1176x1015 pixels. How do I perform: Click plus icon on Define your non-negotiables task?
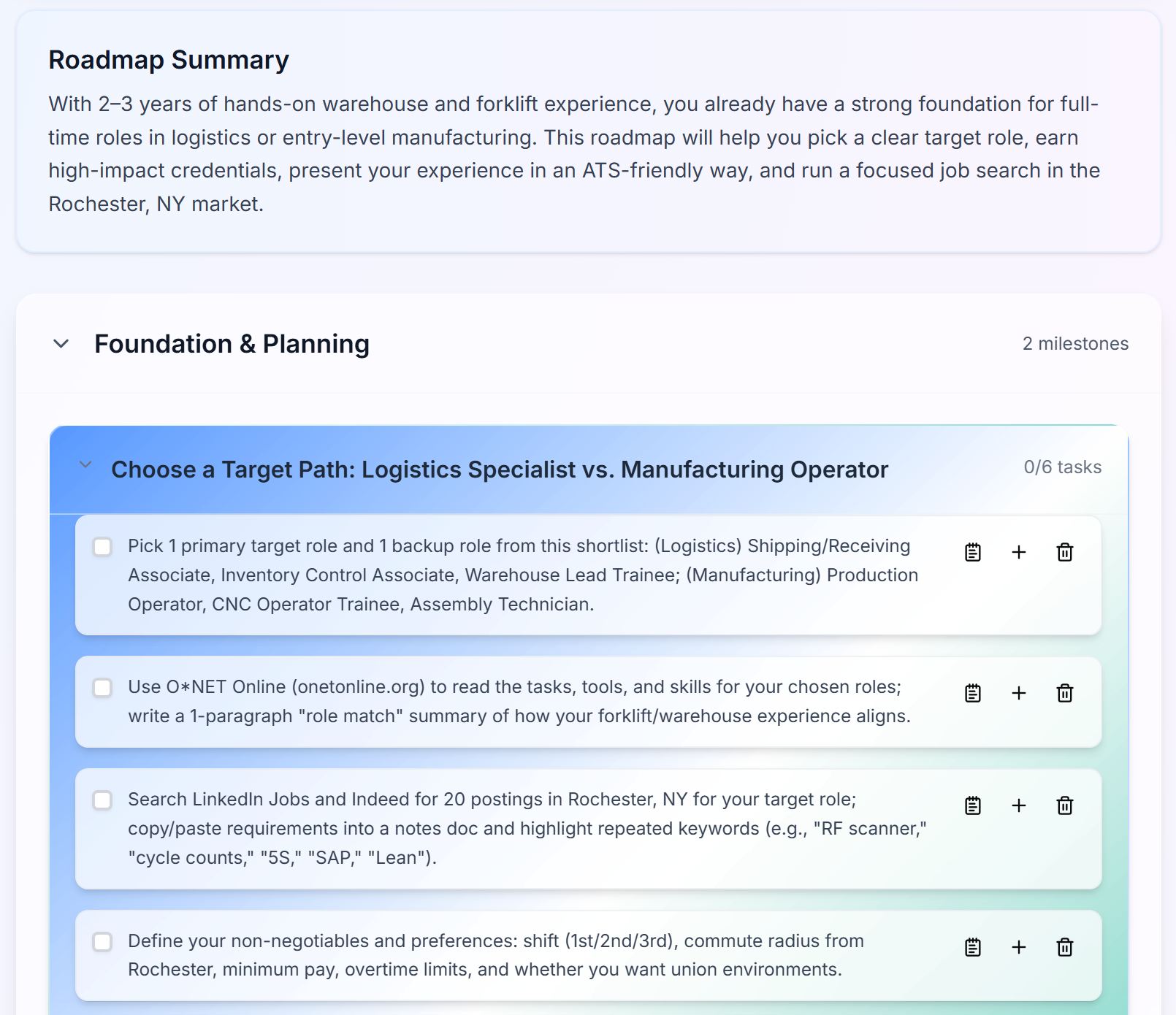[x=1019, y=947]
